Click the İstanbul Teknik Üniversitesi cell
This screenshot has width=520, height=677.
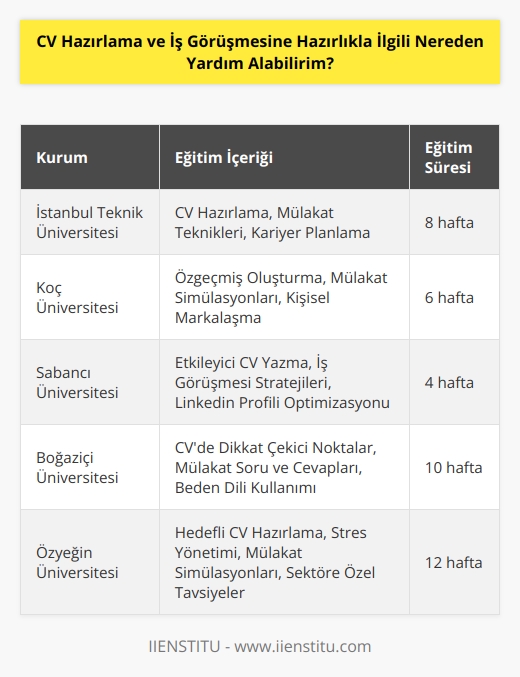[x=90, y=222]
